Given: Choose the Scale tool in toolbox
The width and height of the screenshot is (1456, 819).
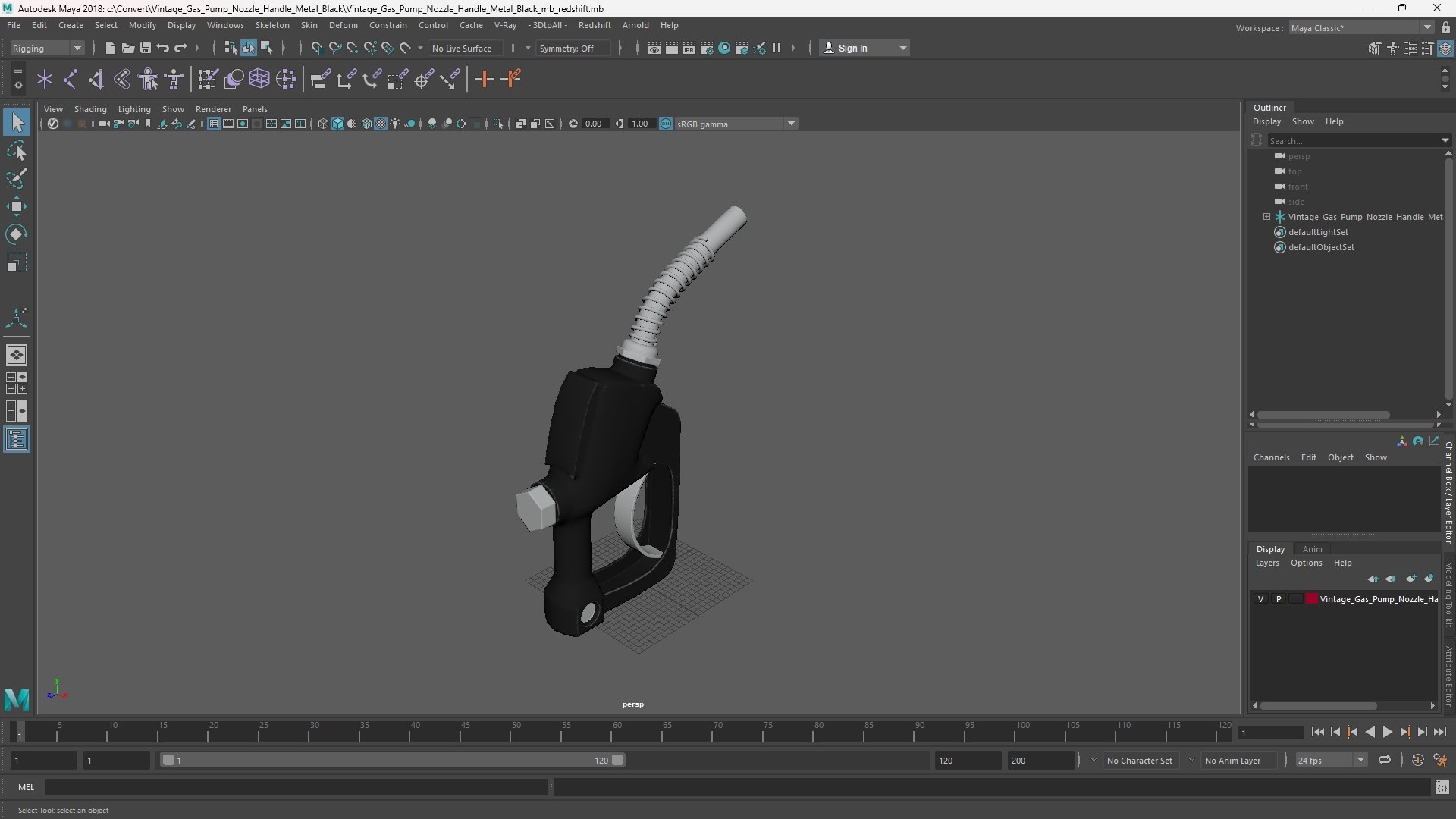Looking at the screenshot, I should pos(17,262).
